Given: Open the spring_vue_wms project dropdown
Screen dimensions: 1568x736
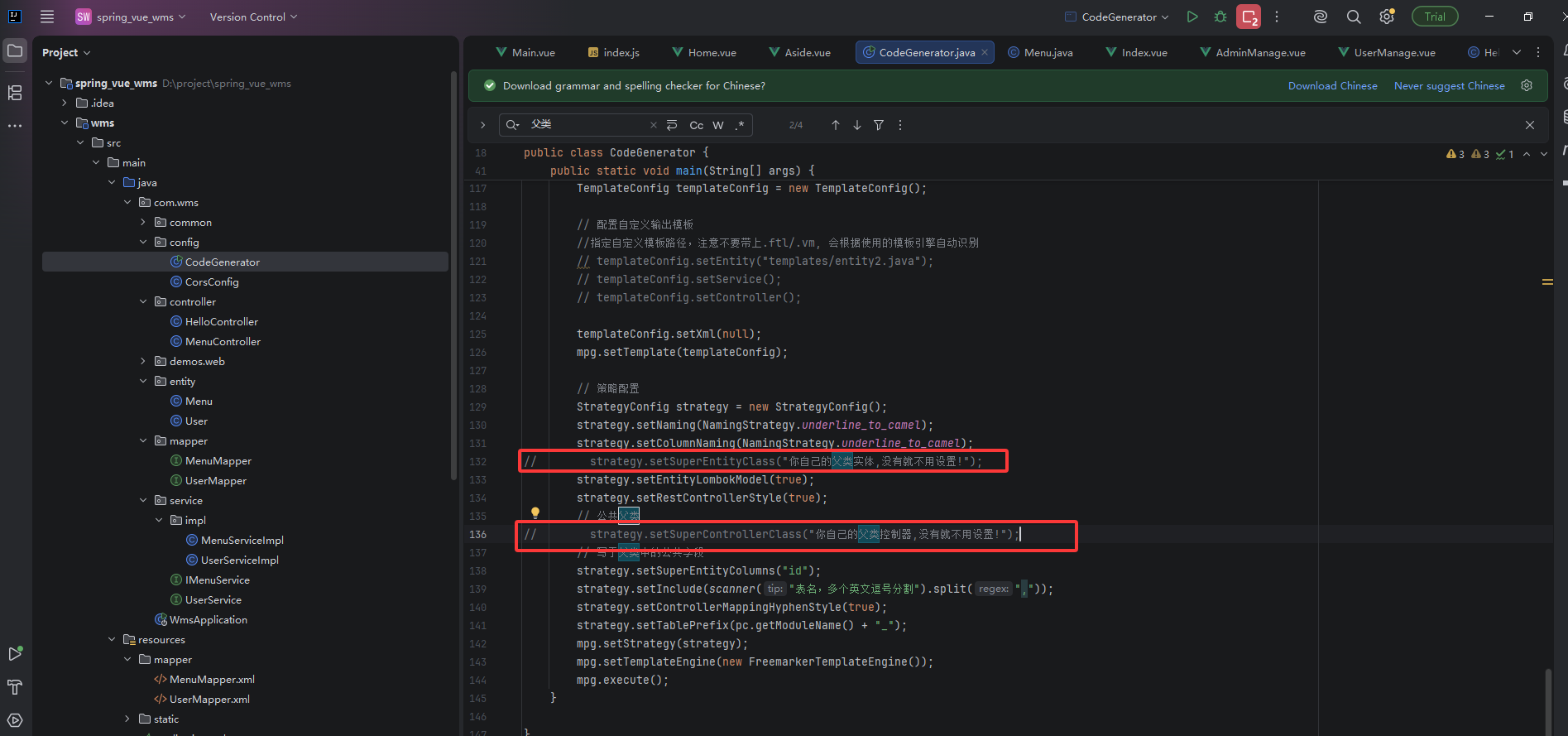Looking at the screenshot, I should click(131, 17).
